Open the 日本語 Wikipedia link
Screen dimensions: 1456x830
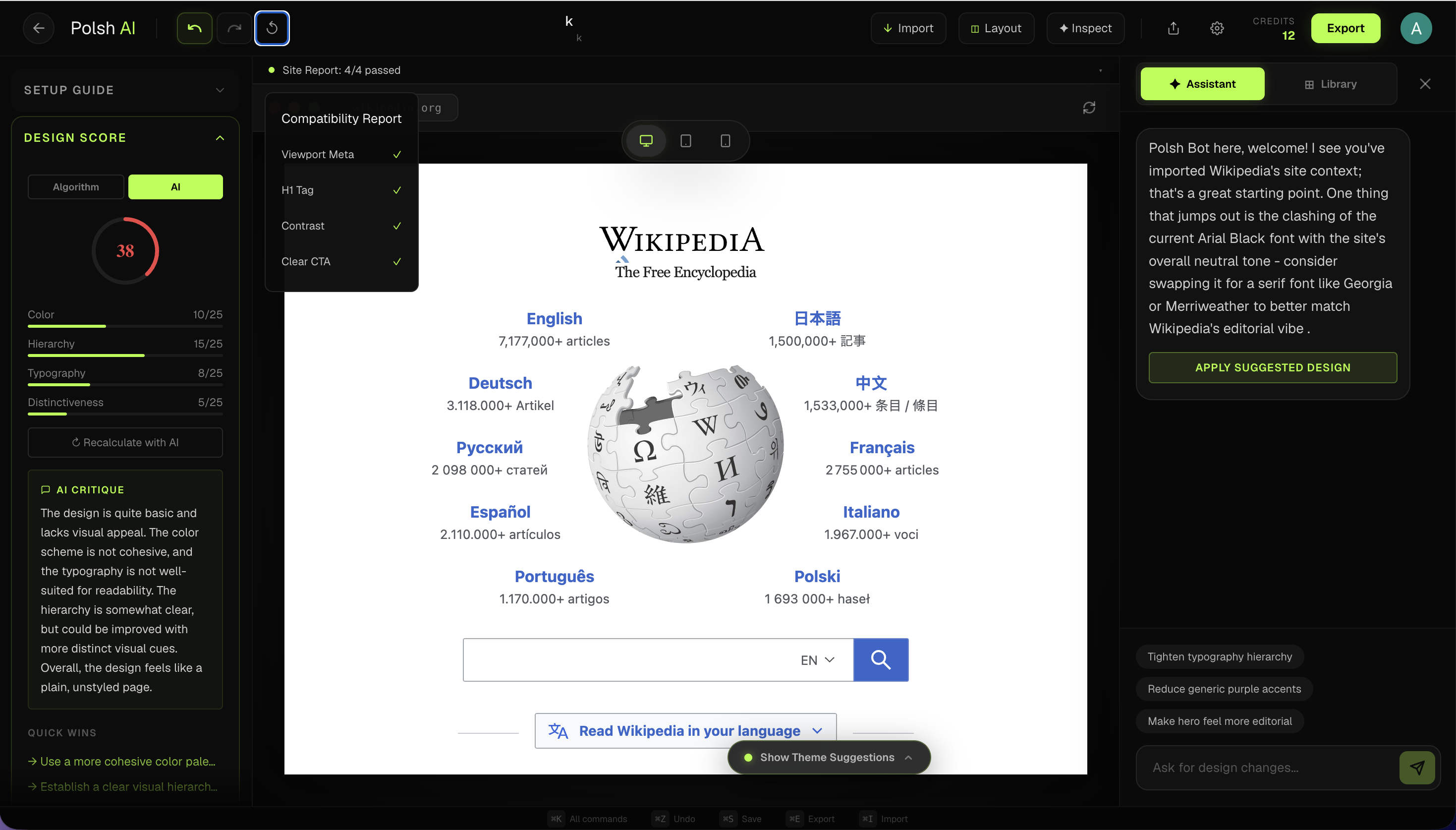click(x=817, y=318)
